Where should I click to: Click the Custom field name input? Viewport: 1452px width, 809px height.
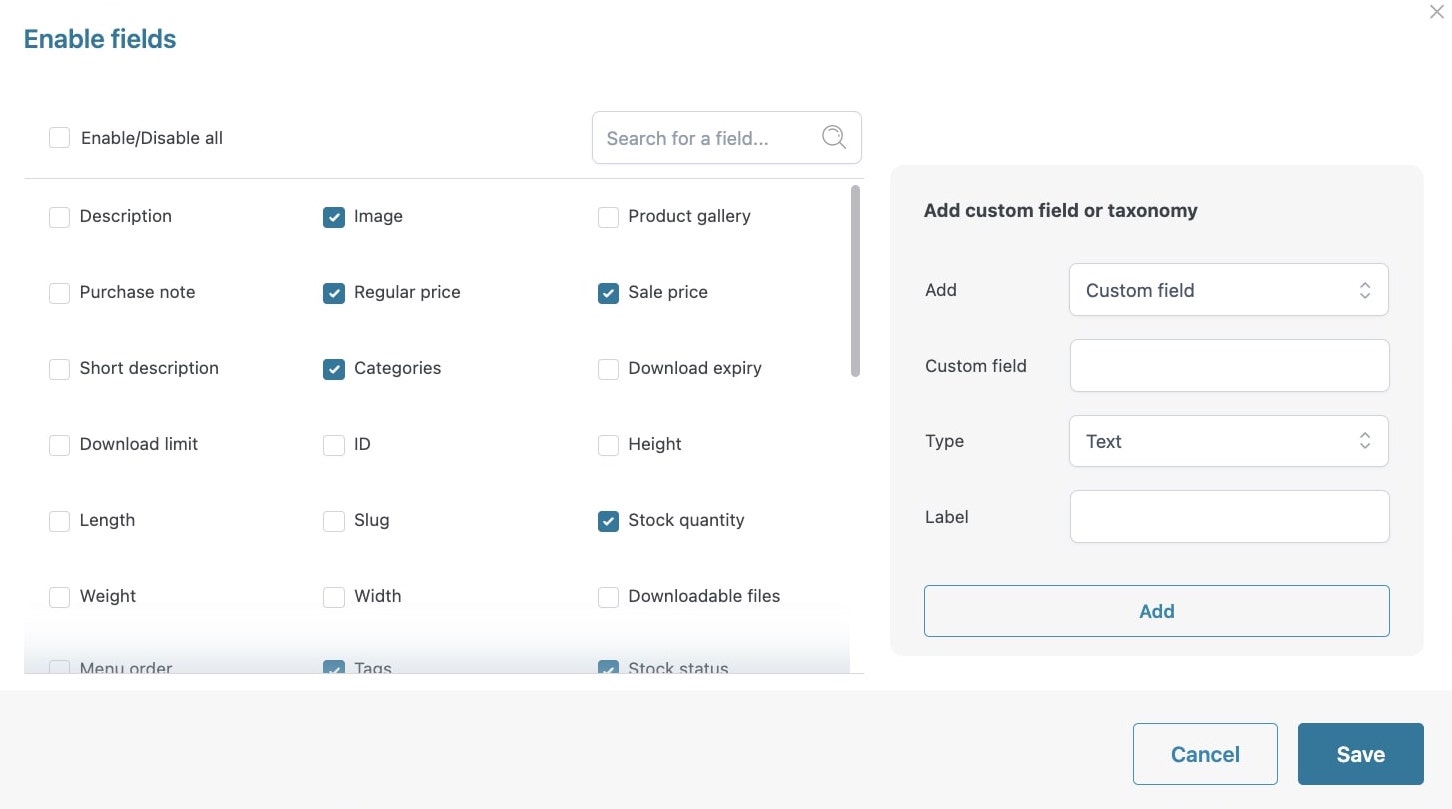pos(1229,366)
